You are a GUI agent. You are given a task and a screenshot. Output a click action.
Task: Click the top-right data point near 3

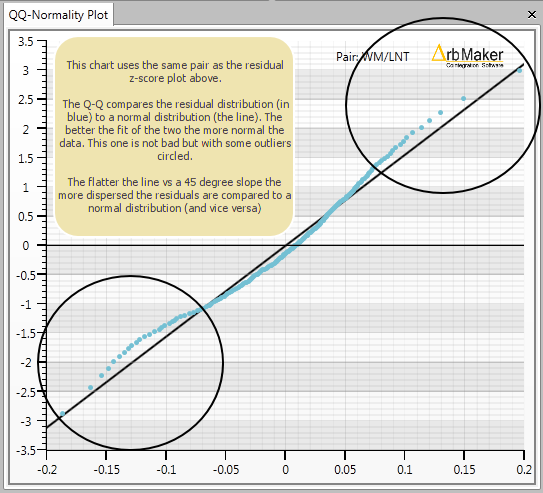(x=519, y=71)
